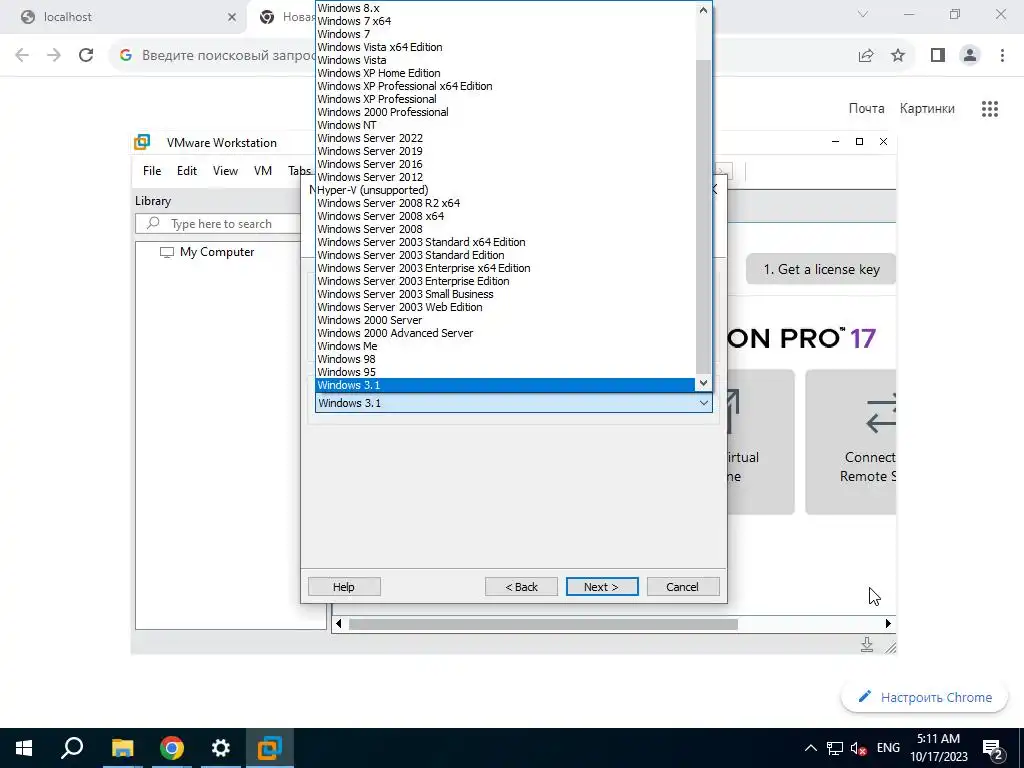
Task: Click the Library search field
Action: click(218, 223)
